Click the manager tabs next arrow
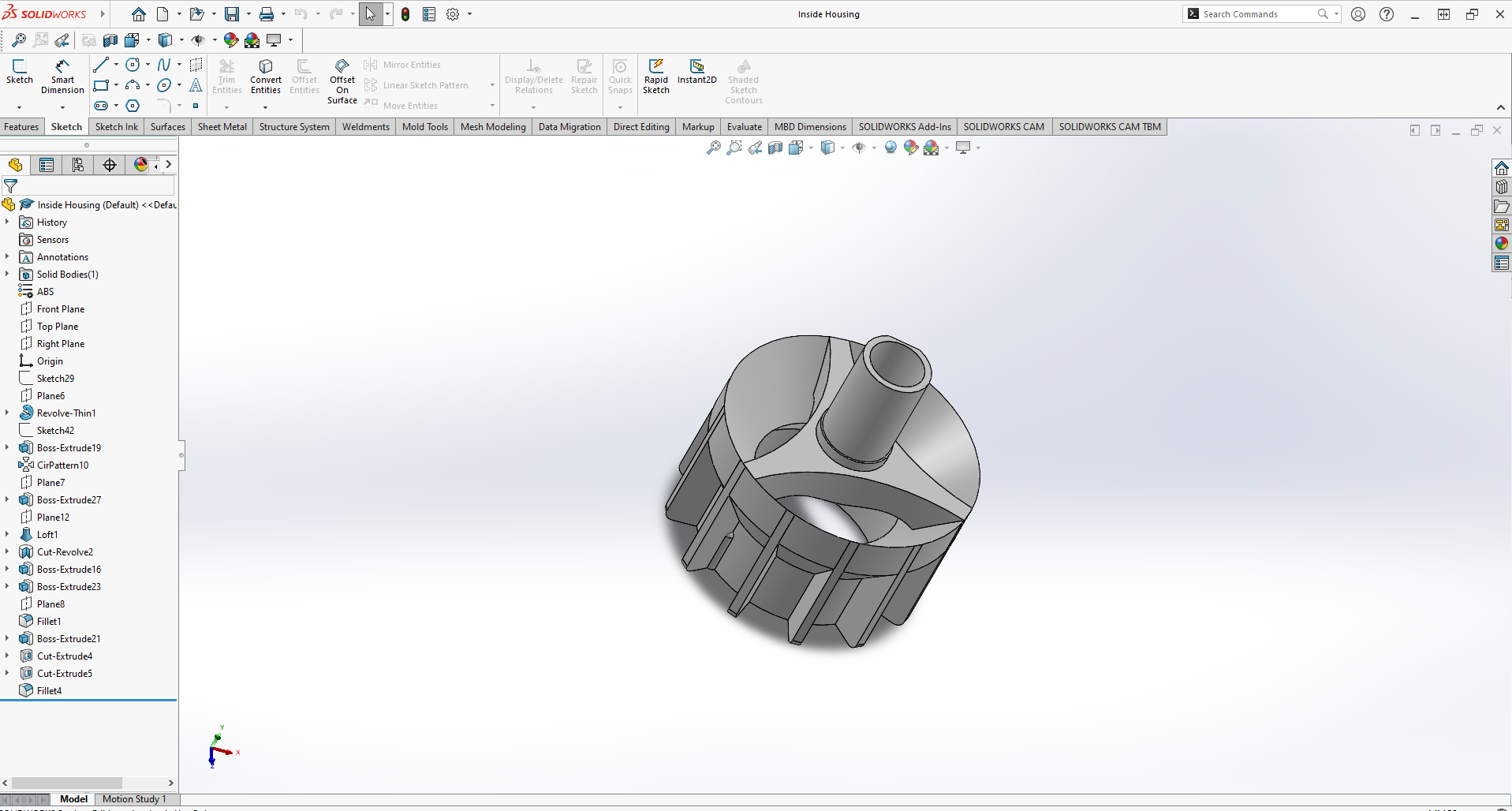Viewport: 1512px width, 811px height. pos(169,165)
